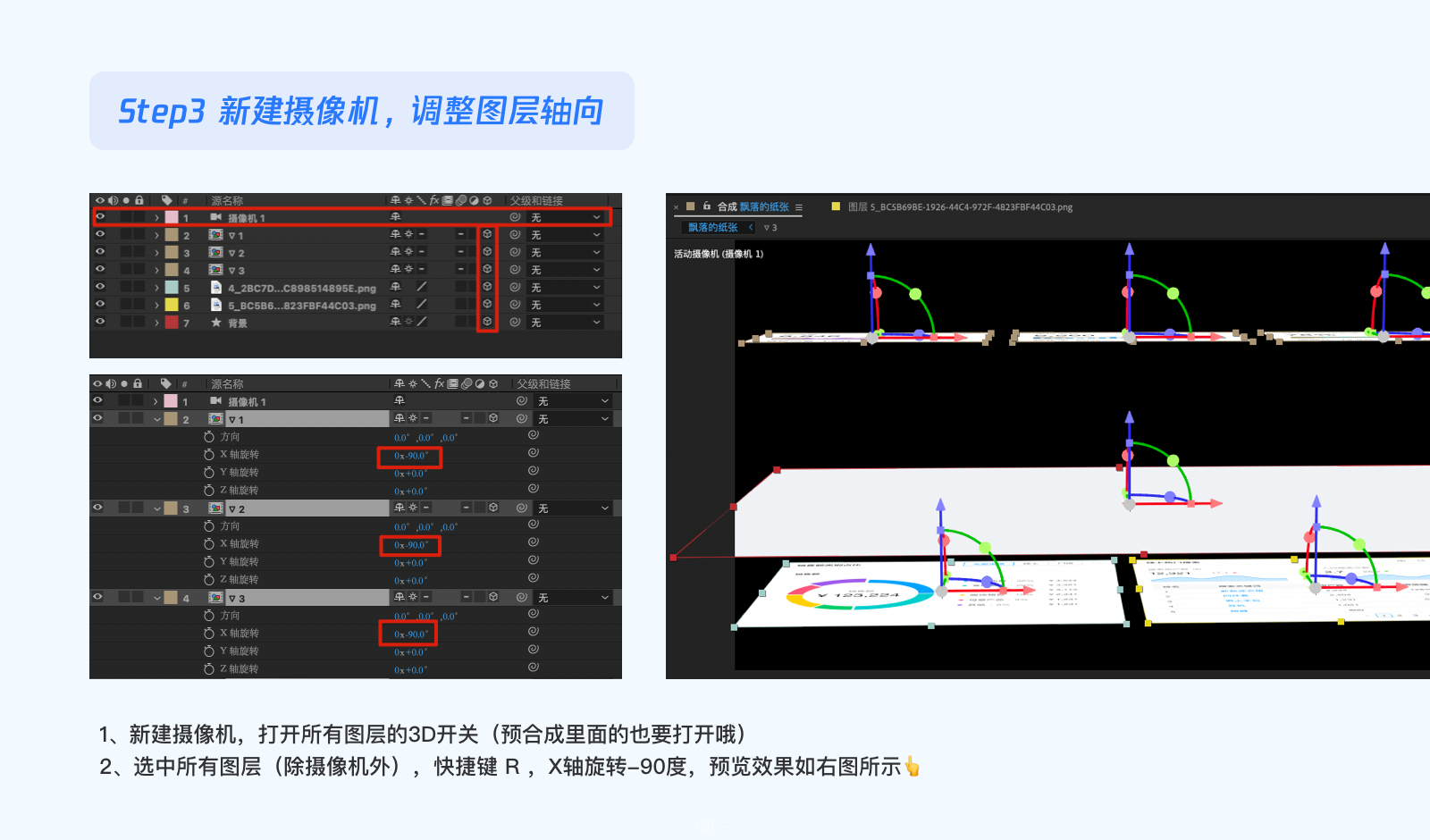This screenshot has width=1430, height=840.
Task: Collapse layer 3 (▽ 2) in the expanded-properties timeline
Action: click(157, 508)
